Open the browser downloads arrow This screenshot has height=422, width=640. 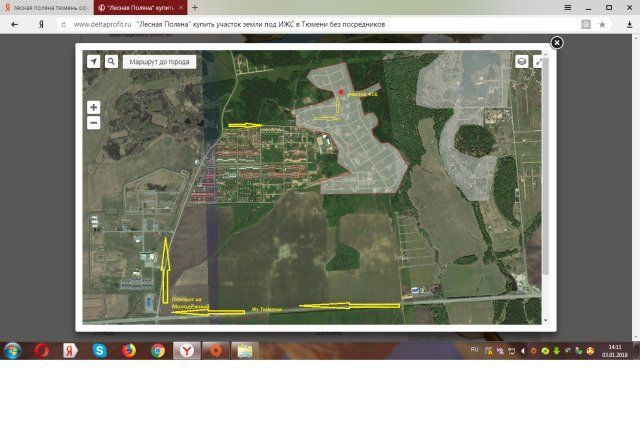(629, 24)
